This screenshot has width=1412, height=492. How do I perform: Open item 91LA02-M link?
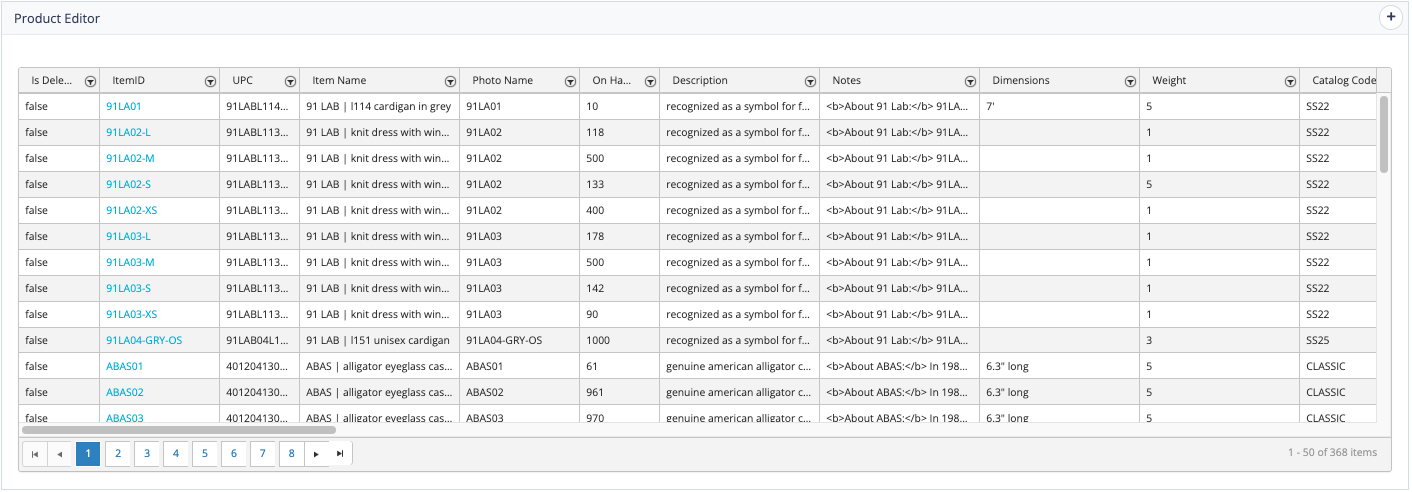click(130, 158)
